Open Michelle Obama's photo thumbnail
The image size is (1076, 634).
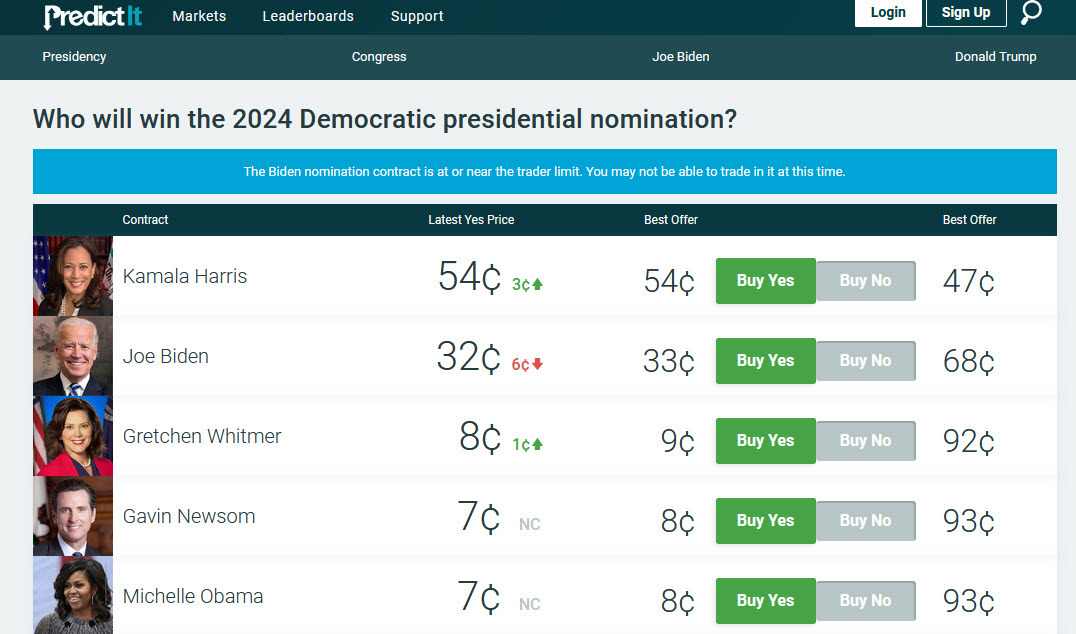tap(73, 596)
